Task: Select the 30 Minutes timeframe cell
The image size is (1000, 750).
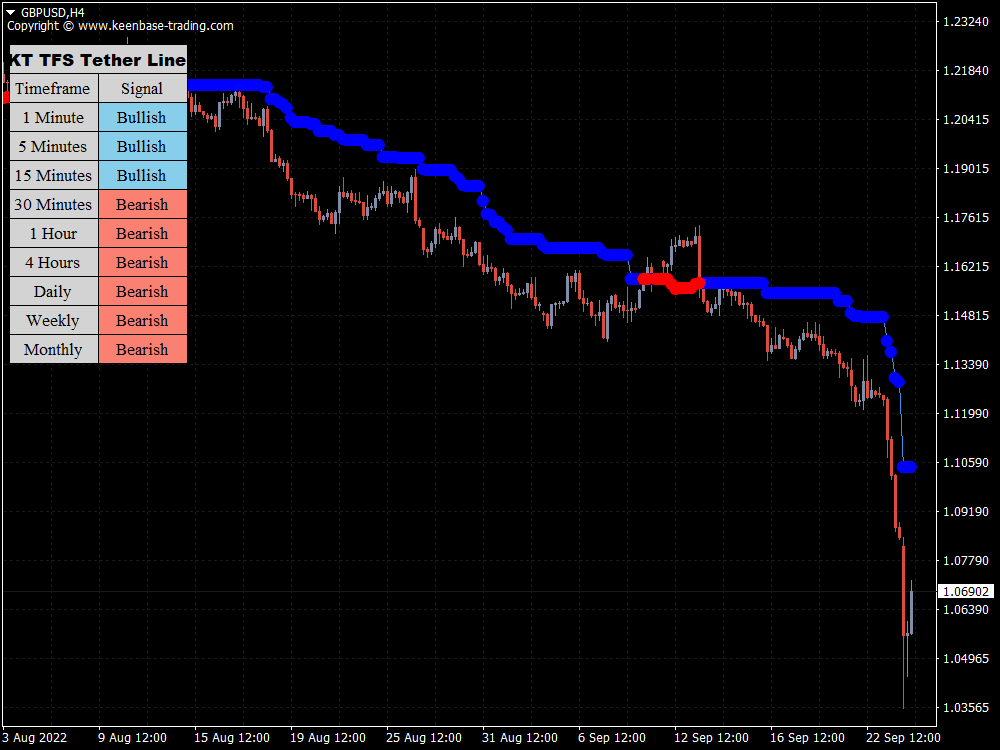Action: coord(54,204)
